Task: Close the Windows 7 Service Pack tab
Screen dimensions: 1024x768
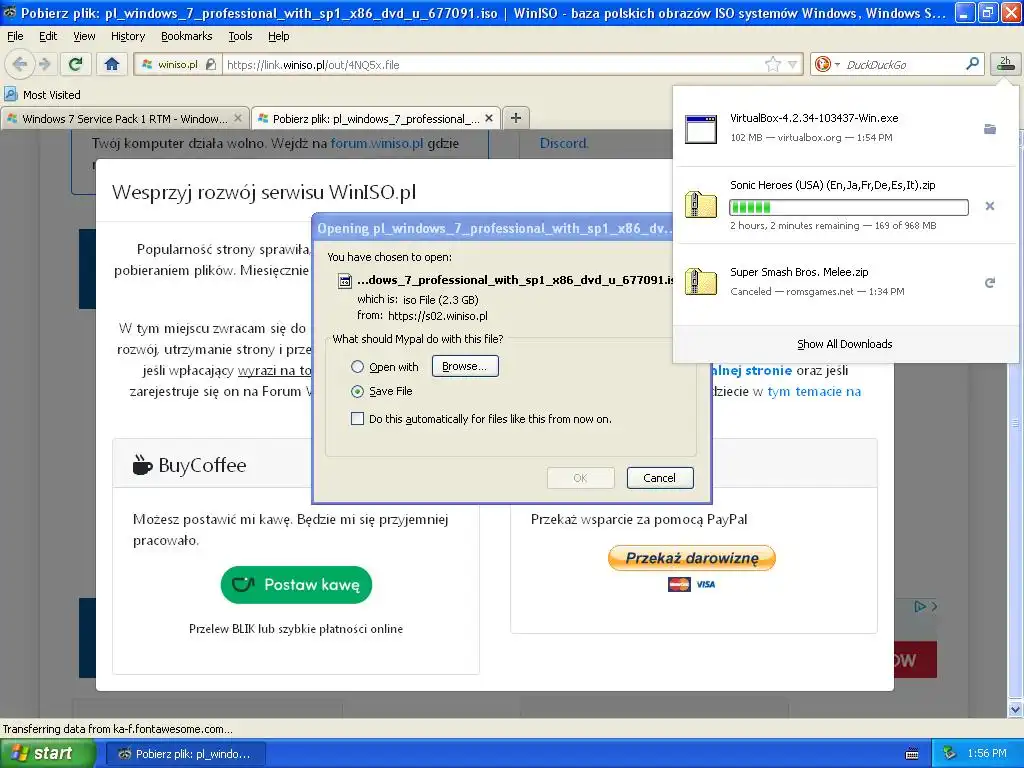Action: coord(238,118)
